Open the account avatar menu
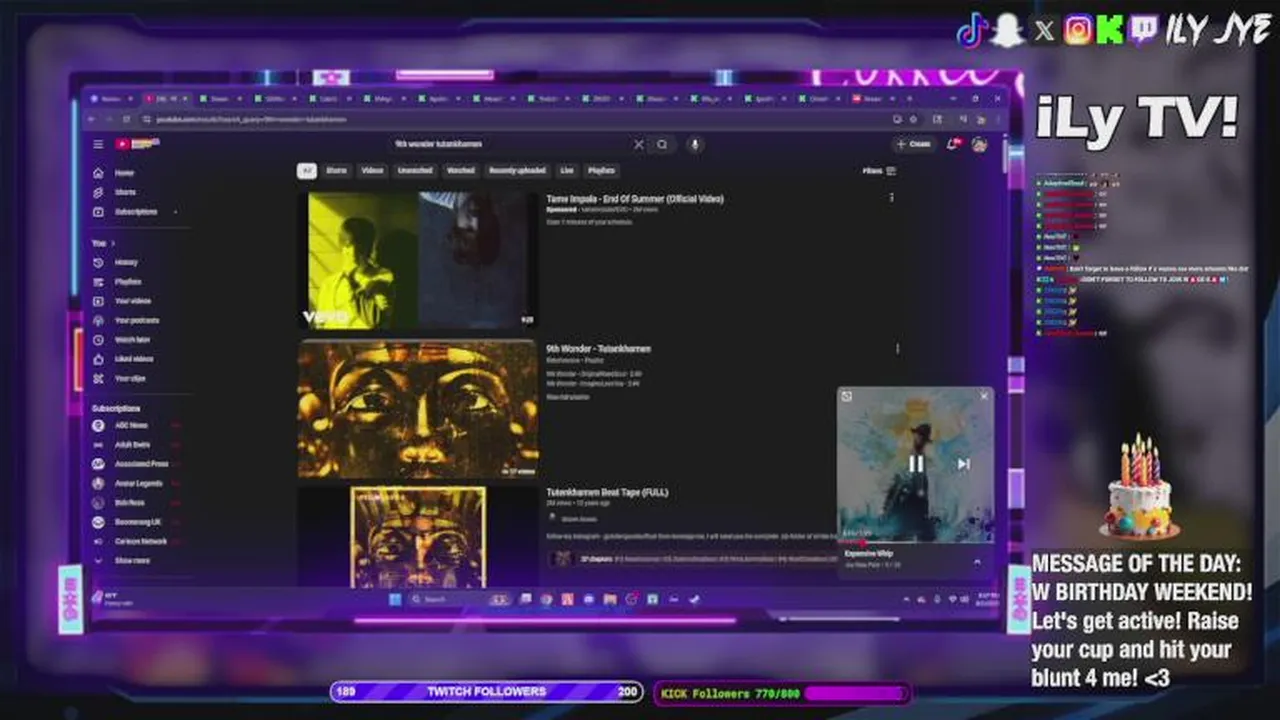This screenshot has width=1280, height=720. click(x=980, y=144)
